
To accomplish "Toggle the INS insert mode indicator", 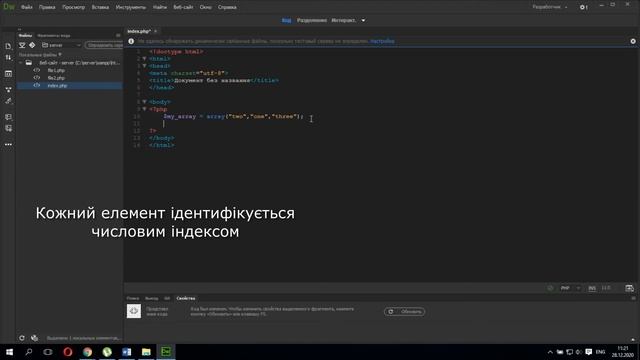I will coord(592,288).
